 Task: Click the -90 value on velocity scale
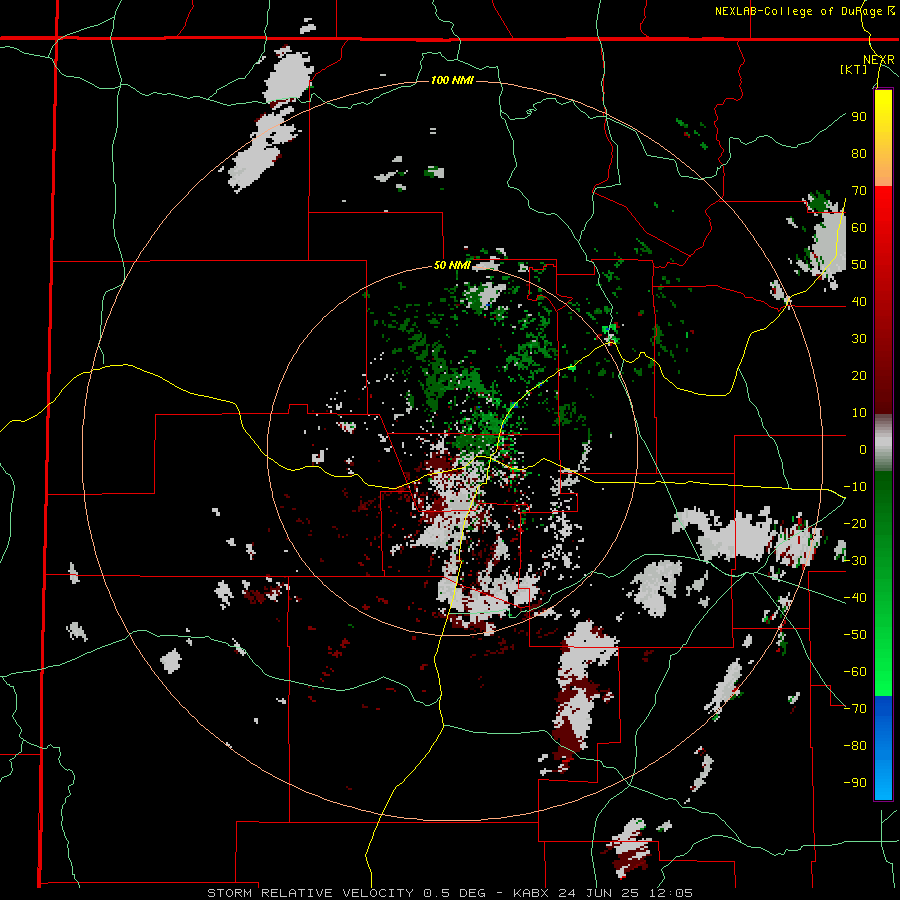(x=855, y=783)
